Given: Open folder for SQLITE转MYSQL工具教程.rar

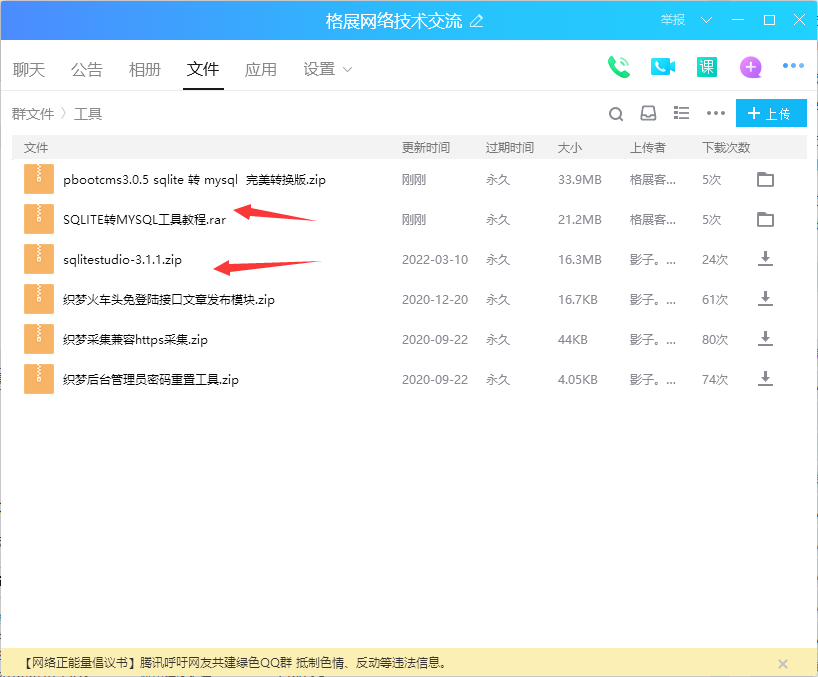Looking at the screenshot, I should coord(765,219).
